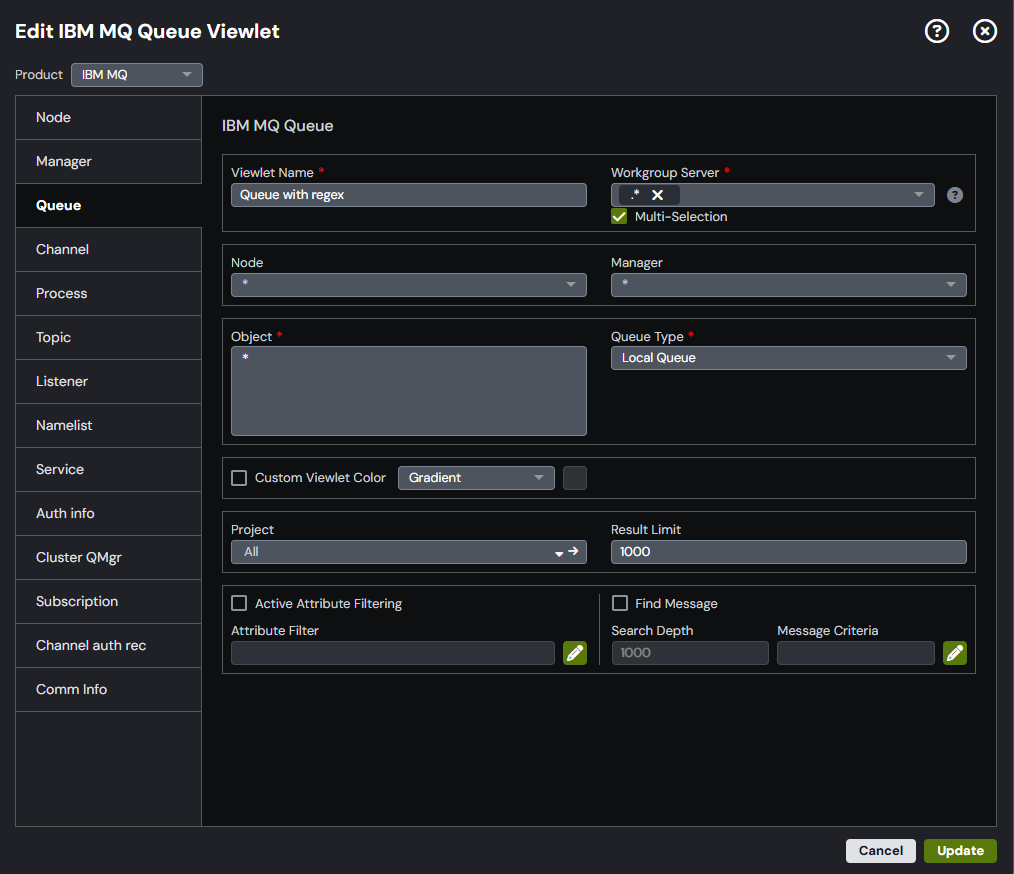Image resolution: width=1014 pixels, height=874 pixels.
Task: Click the custom viewlet color swatch
Action: 575,478
